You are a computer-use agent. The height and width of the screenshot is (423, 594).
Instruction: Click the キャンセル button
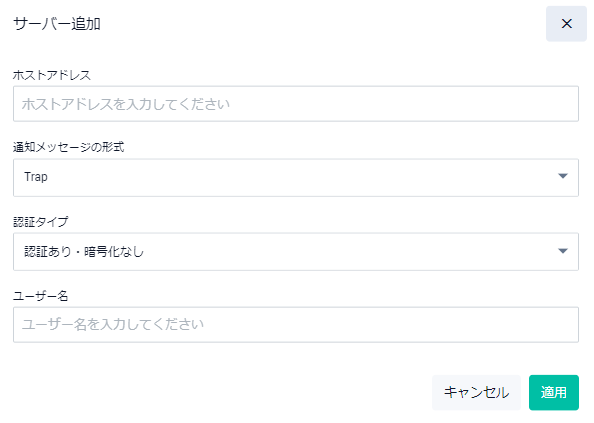[476, 393]
